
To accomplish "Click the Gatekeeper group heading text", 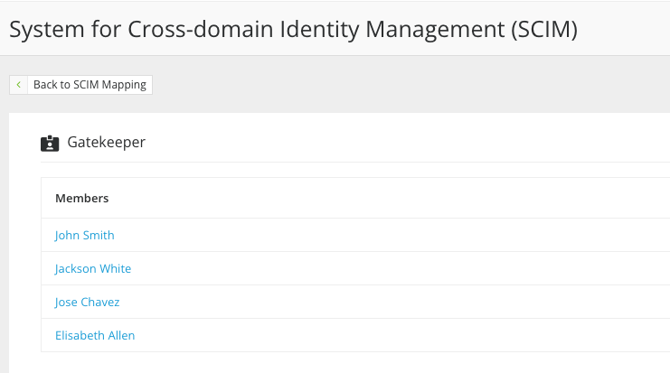I will point(106,142).
